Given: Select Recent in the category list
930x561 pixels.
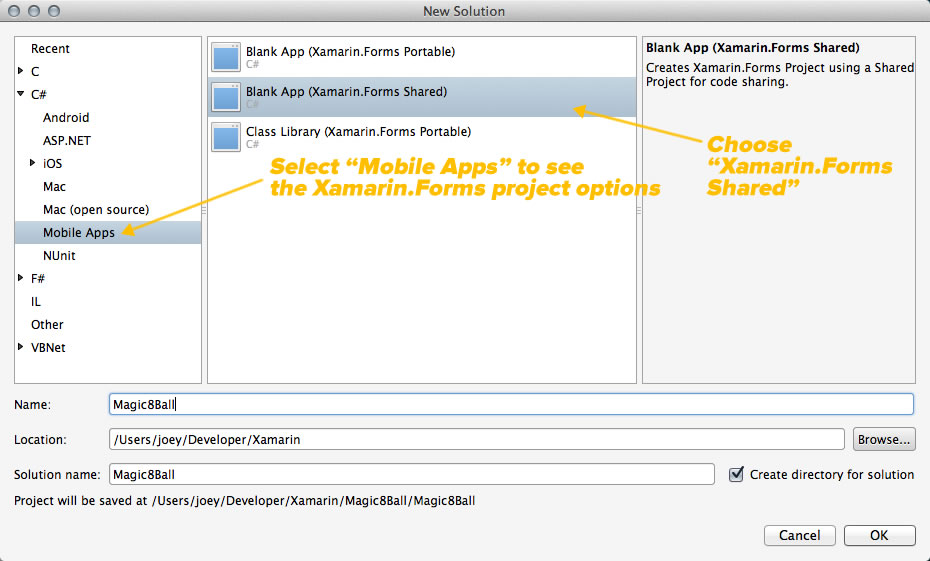Looking at the screenshot, I should pos(50,49).
